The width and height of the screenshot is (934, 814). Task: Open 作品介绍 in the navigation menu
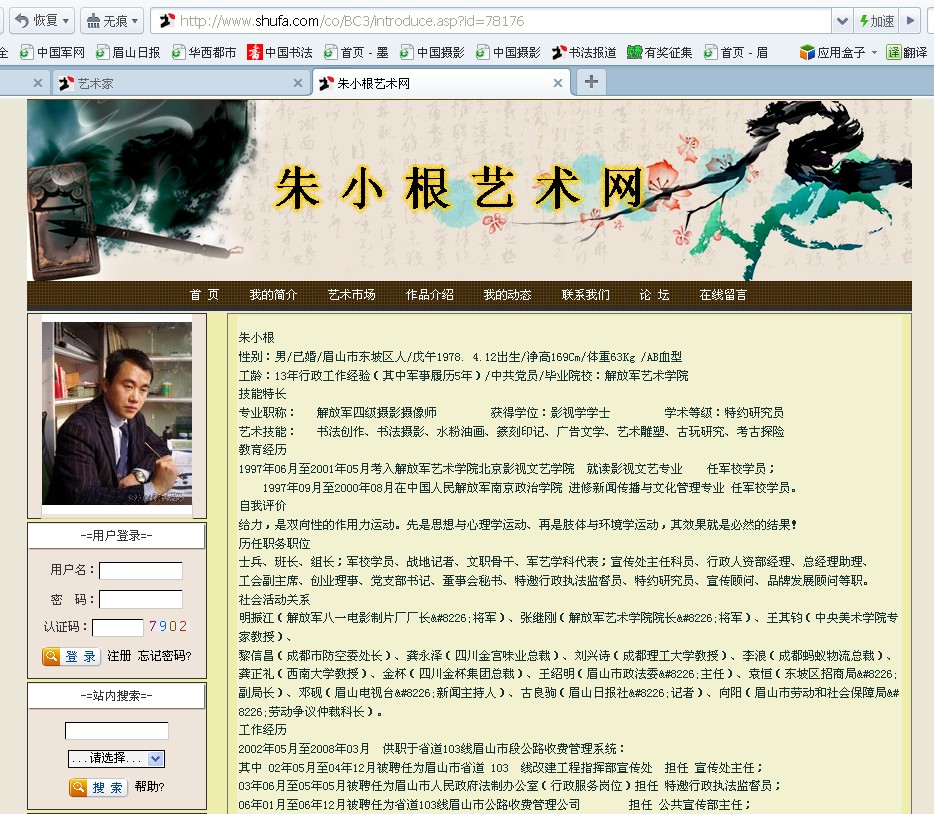click(x=430, y=295)
